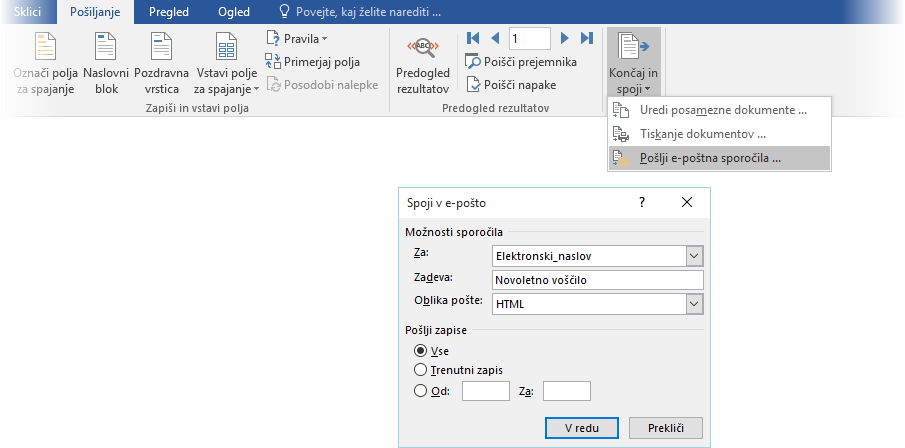Screen dimensions: 905x448
Task: Go to the previous record
Action: click(495, 39)
